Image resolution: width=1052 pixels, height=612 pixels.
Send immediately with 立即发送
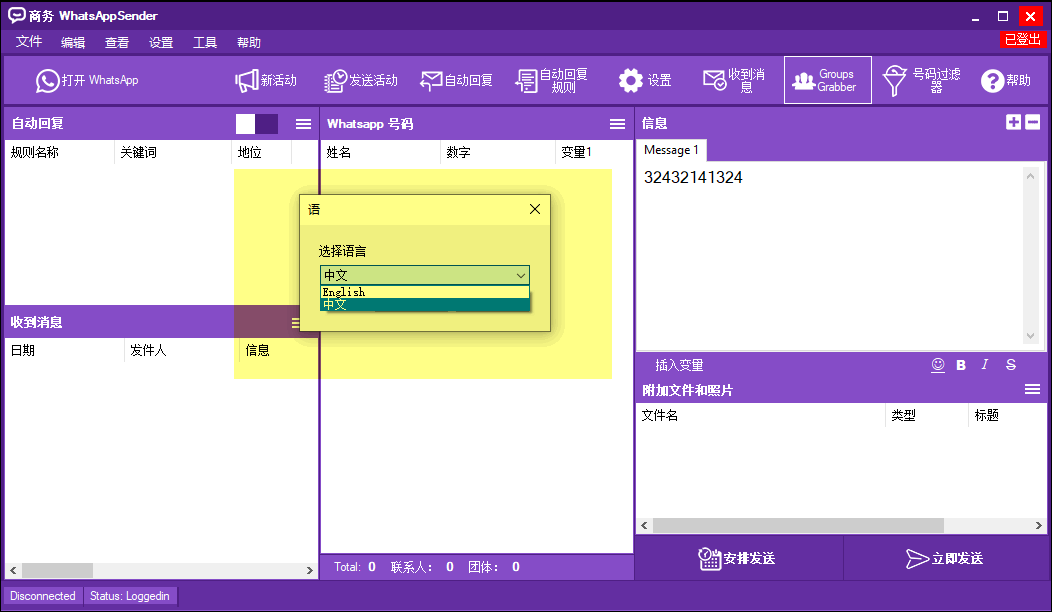[x=945, y=558]
